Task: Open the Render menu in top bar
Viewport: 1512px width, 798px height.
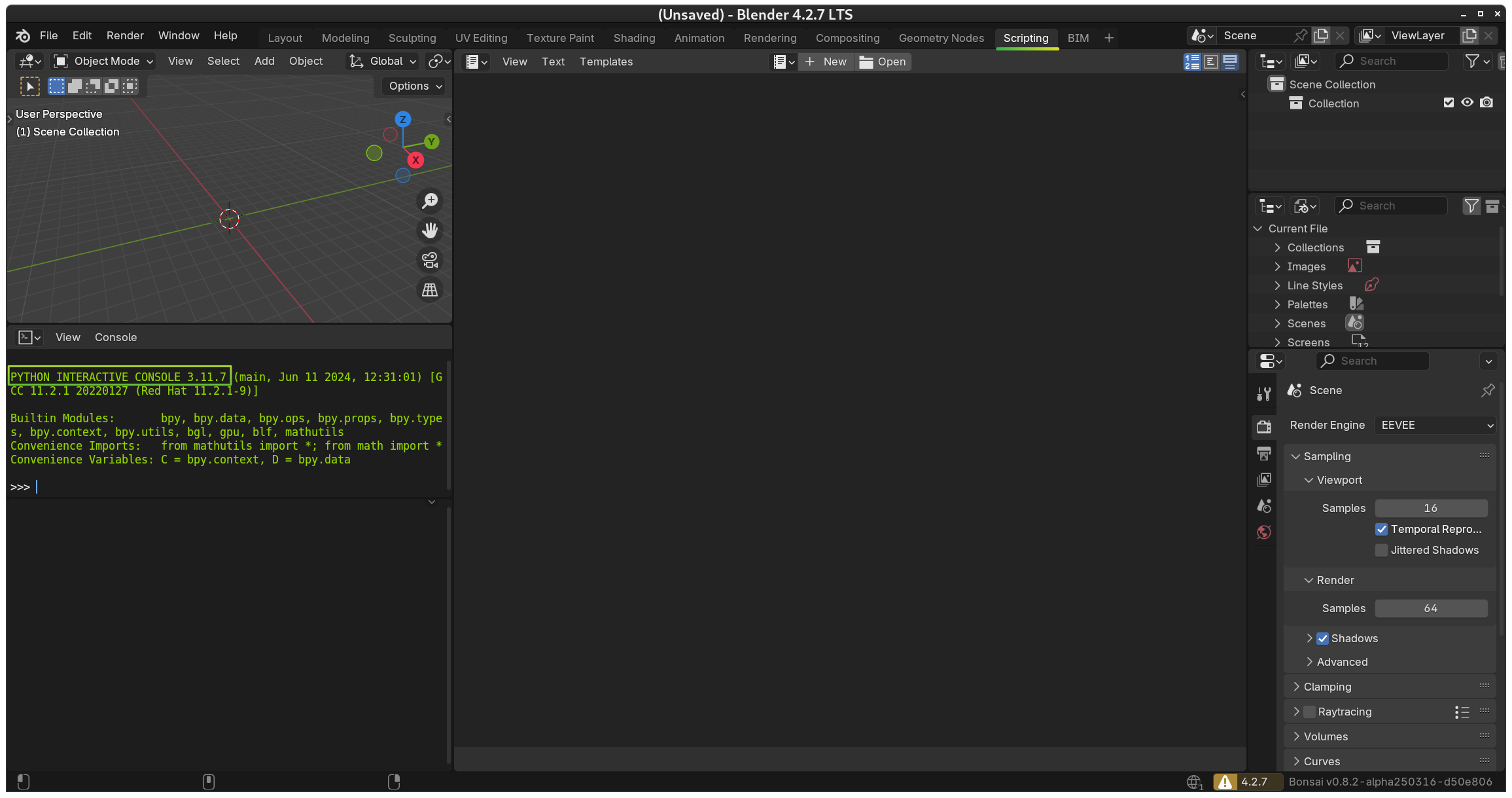Action: pyautogui.click(x=125, y=35)
